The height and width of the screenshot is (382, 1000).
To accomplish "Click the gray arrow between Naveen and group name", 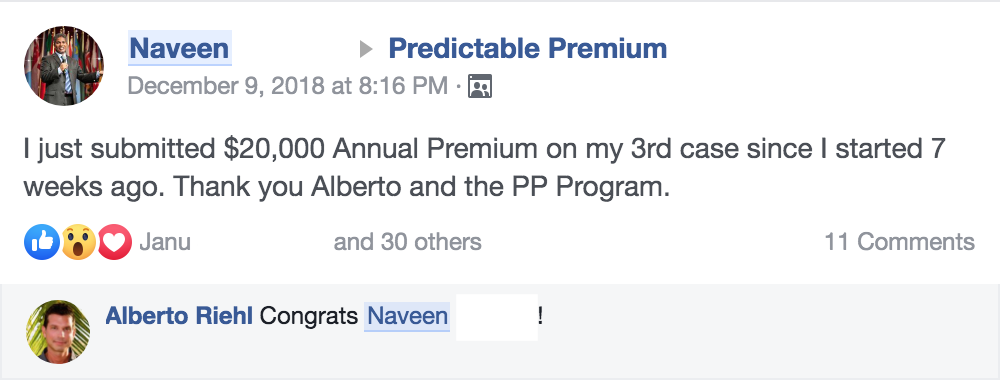I will coord(365,49).
